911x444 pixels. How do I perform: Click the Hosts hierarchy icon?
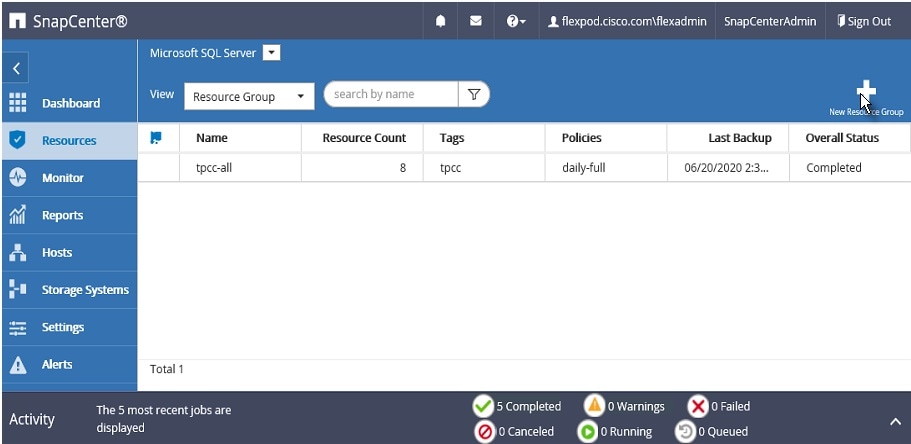pos(18,252)
